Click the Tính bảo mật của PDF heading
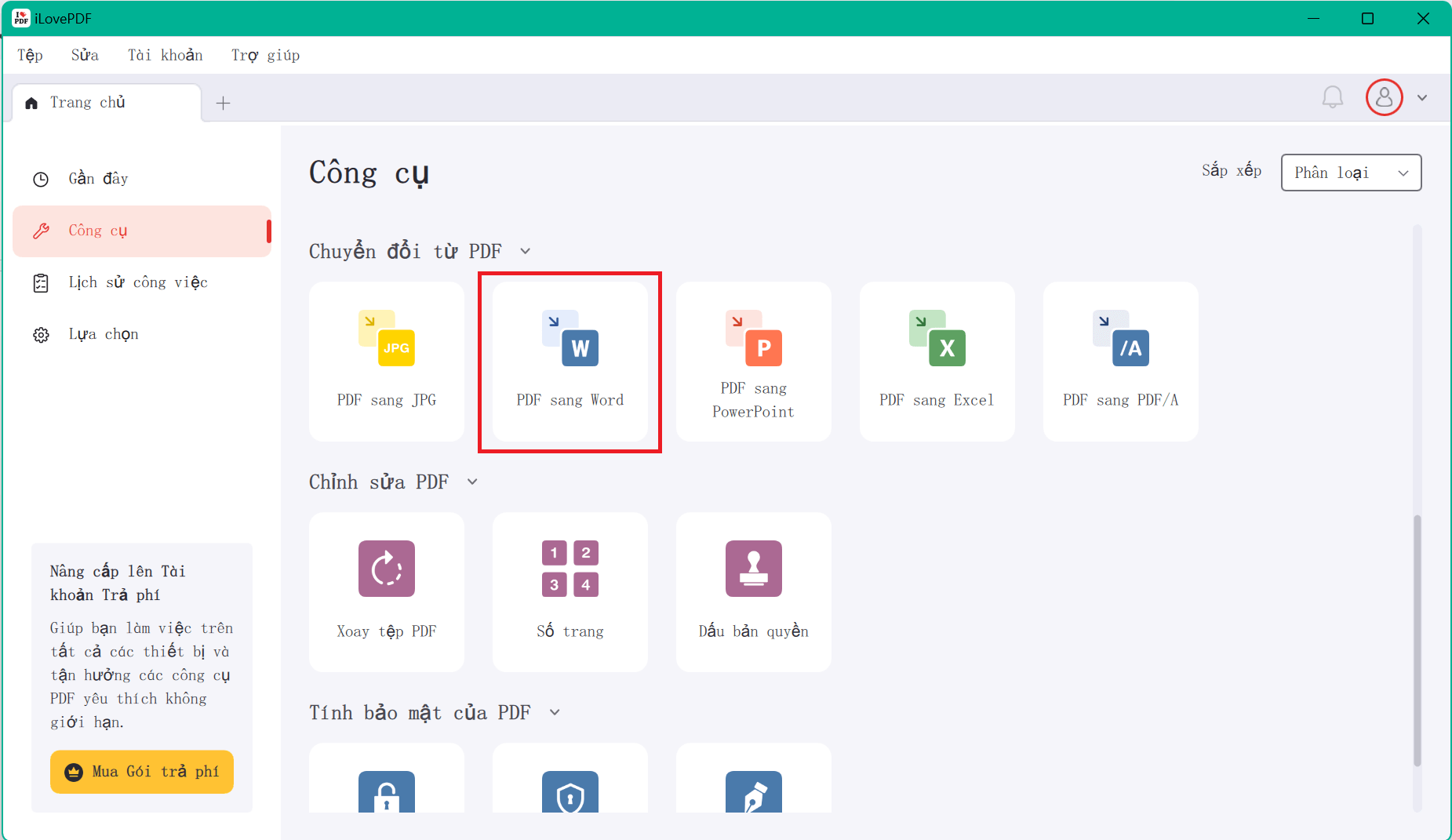 (x=420, y=712)
